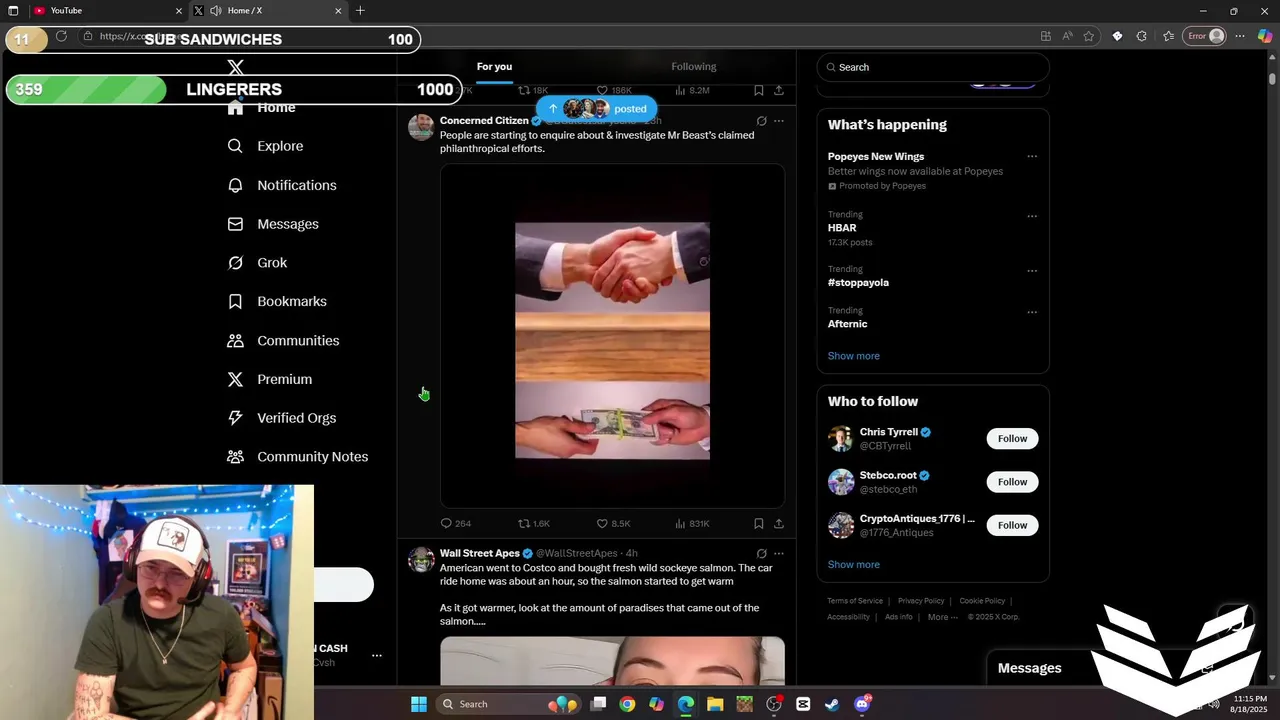The width and height of the screenshot is (1280, 720).
Task: Open account menu dots at sidebar bottom
Action: click(x=377, y=656)
